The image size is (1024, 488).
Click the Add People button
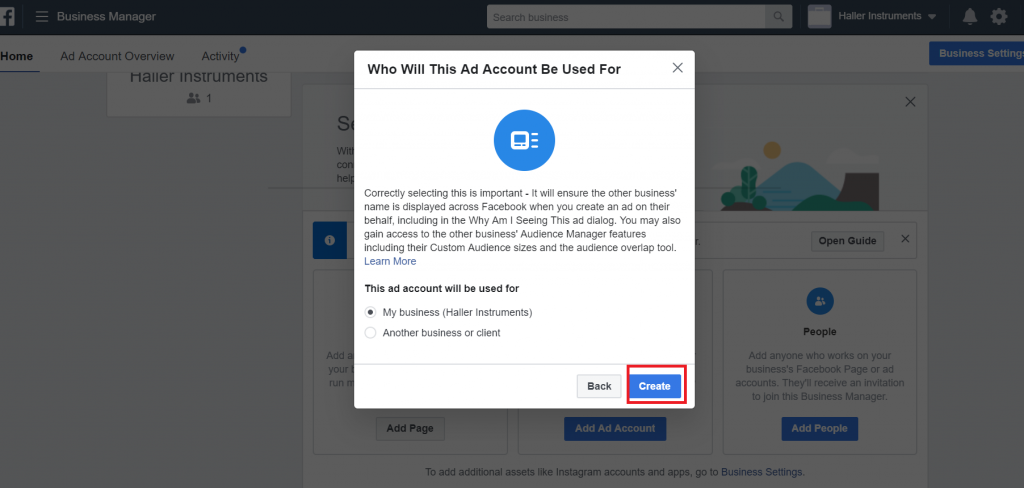820,429
